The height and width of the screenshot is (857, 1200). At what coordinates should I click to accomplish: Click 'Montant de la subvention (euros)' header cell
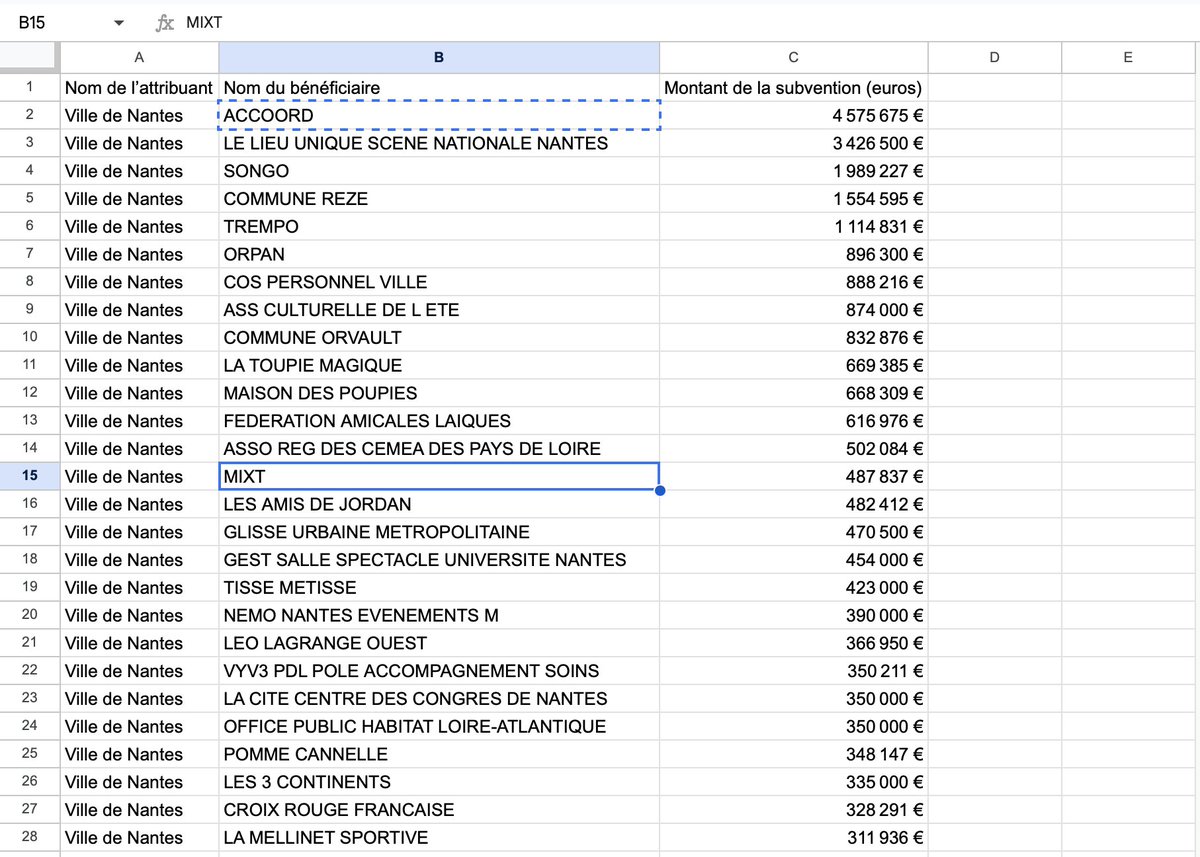pyautogui.click(x=794, y=88)
